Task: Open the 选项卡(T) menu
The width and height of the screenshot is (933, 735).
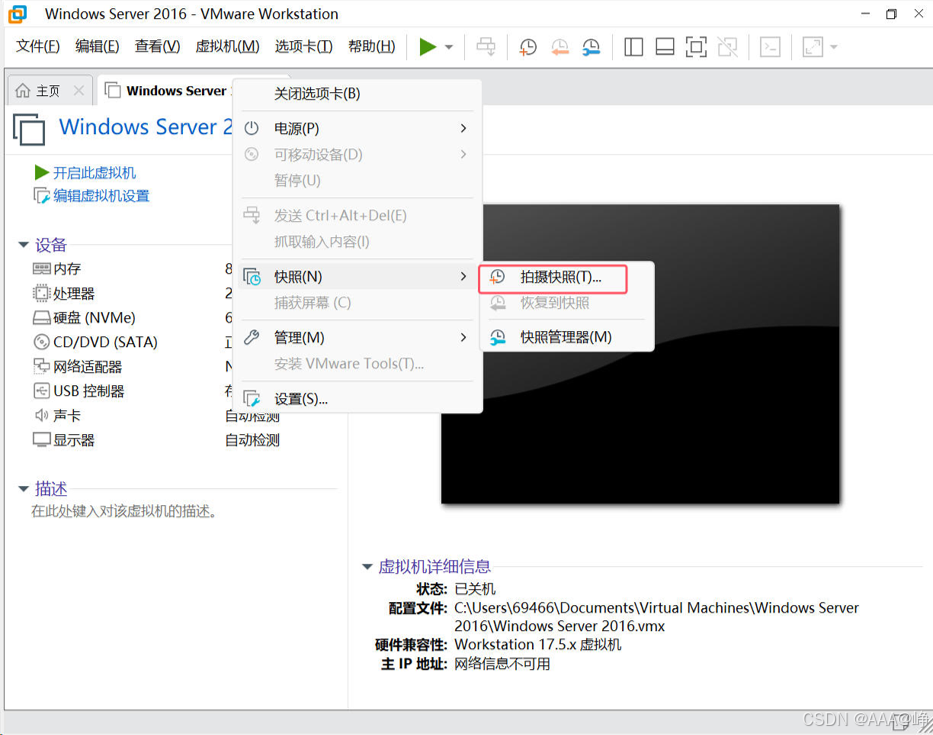Action: pyautogui.click(x=303, y=46)
